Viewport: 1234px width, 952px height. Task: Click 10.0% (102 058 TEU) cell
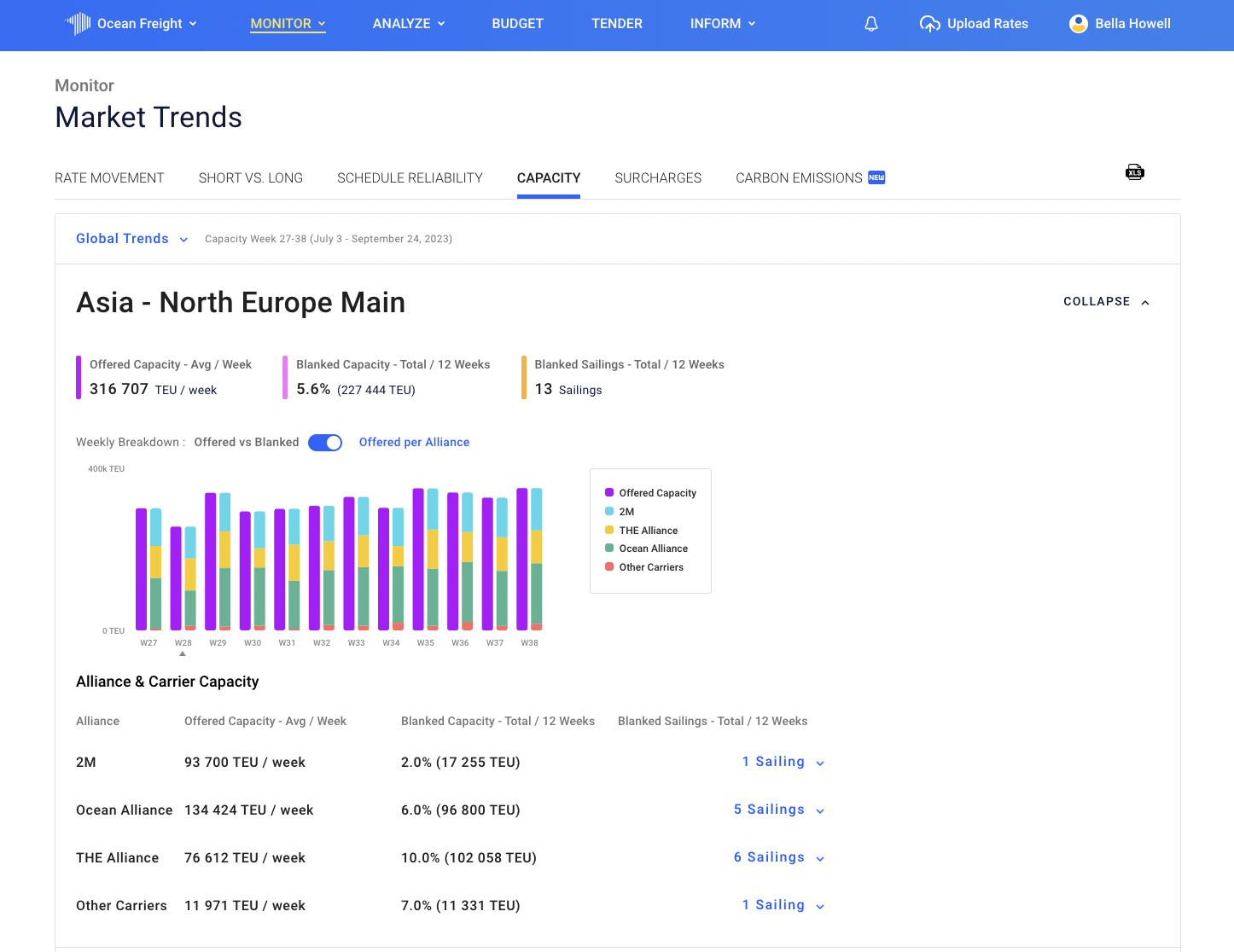pos(469,857)
